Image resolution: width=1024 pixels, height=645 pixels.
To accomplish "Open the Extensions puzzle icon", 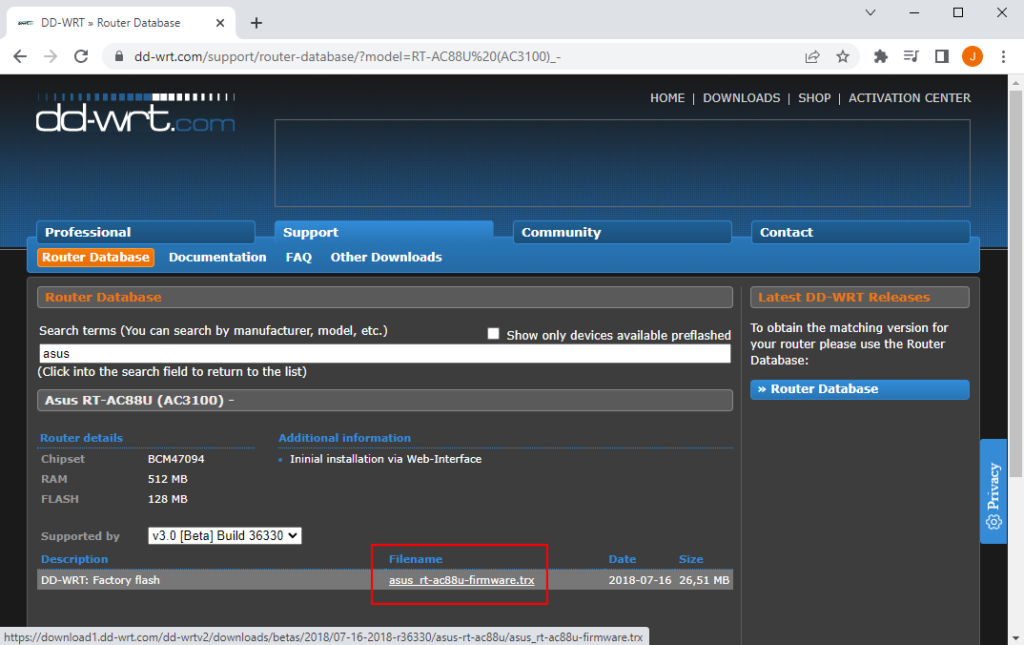I will (x=880, y=57).
